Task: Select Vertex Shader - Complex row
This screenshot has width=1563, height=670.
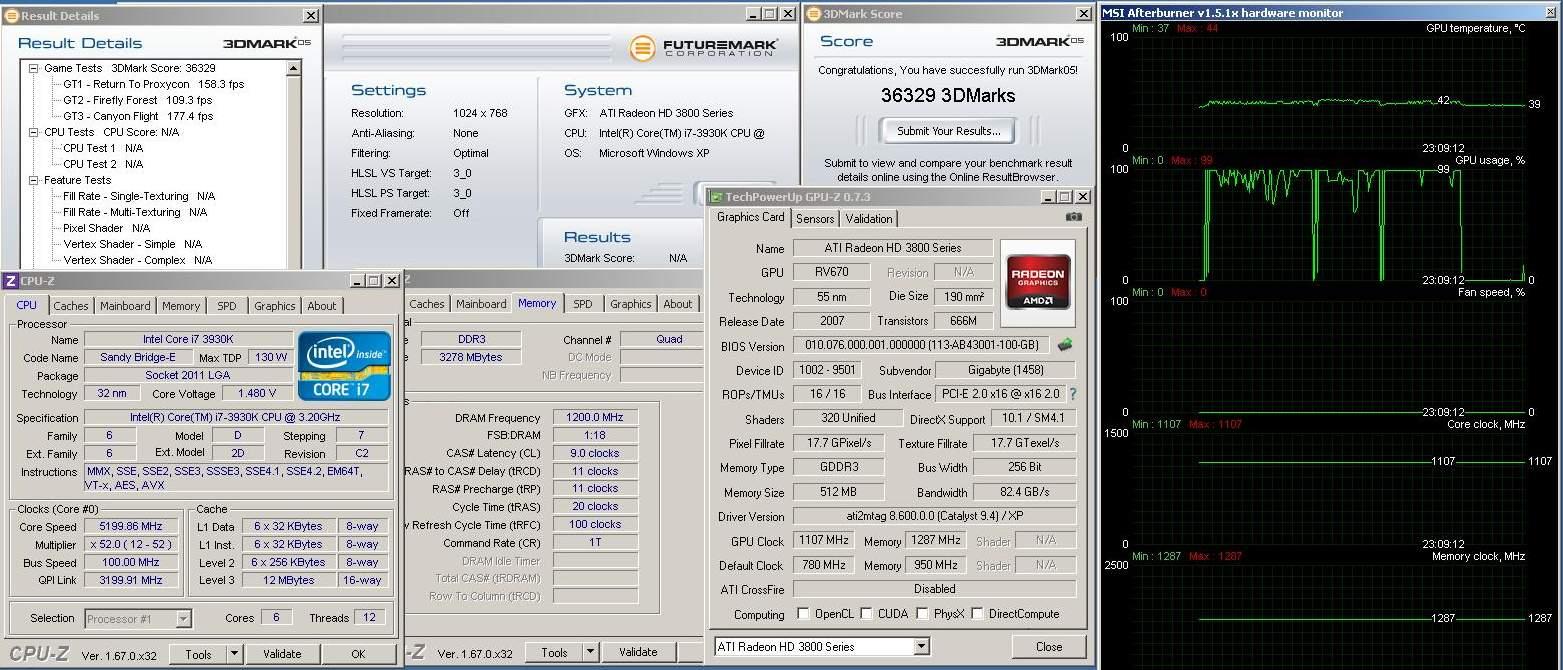Action: pos(137,260)
